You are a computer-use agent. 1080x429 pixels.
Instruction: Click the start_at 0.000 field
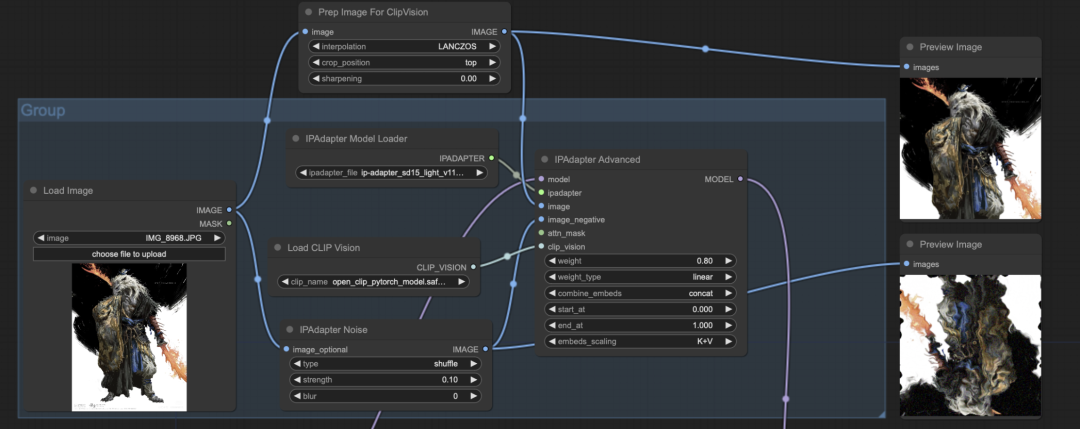click(x=640, y=309)
